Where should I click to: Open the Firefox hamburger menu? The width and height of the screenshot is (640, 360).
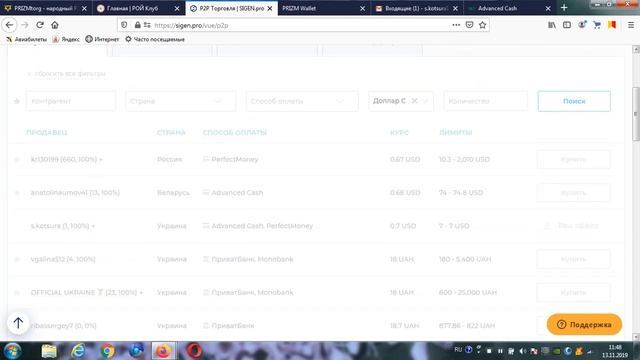[631, 25]
